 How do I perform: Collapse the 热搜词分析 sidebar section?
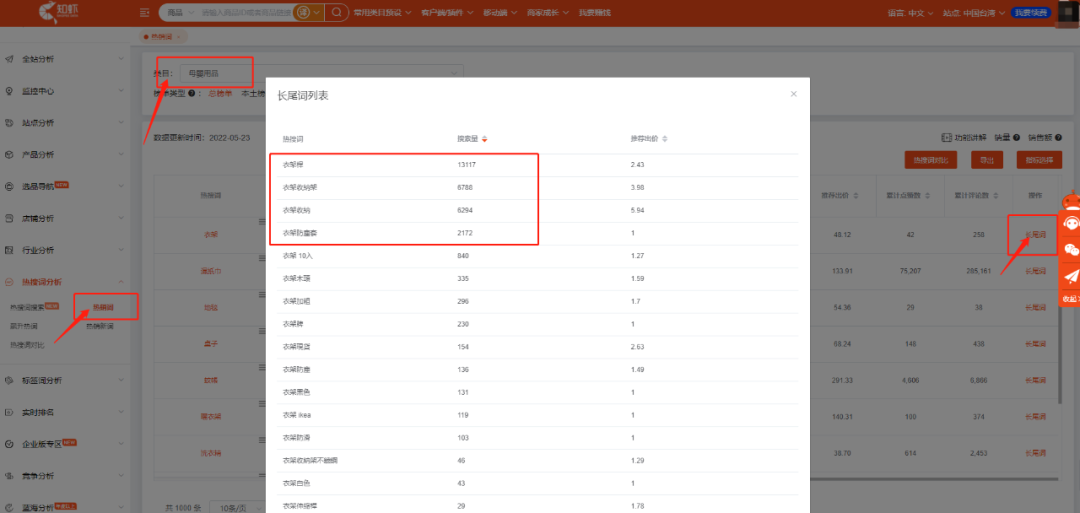tap(121, 282)
